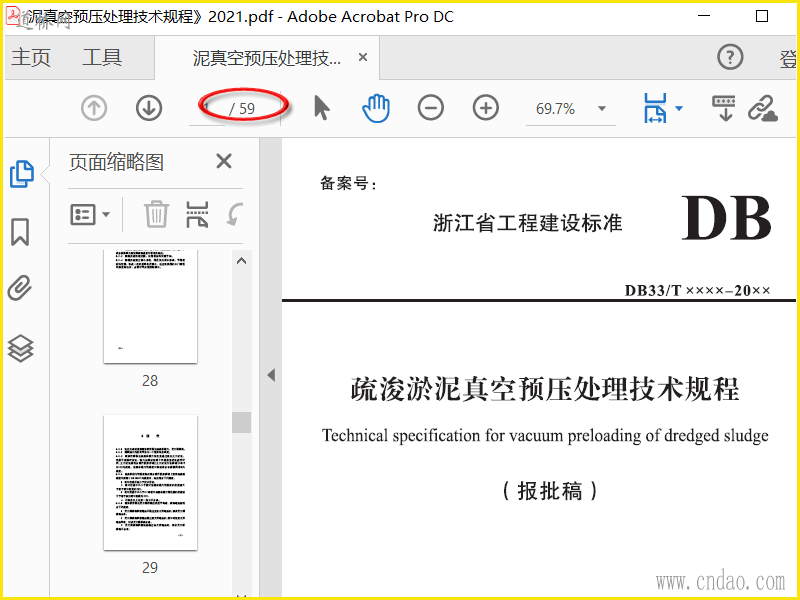Click the scrolling mode toolbar icon
This screenshot has width=800, height=600.
724,108
